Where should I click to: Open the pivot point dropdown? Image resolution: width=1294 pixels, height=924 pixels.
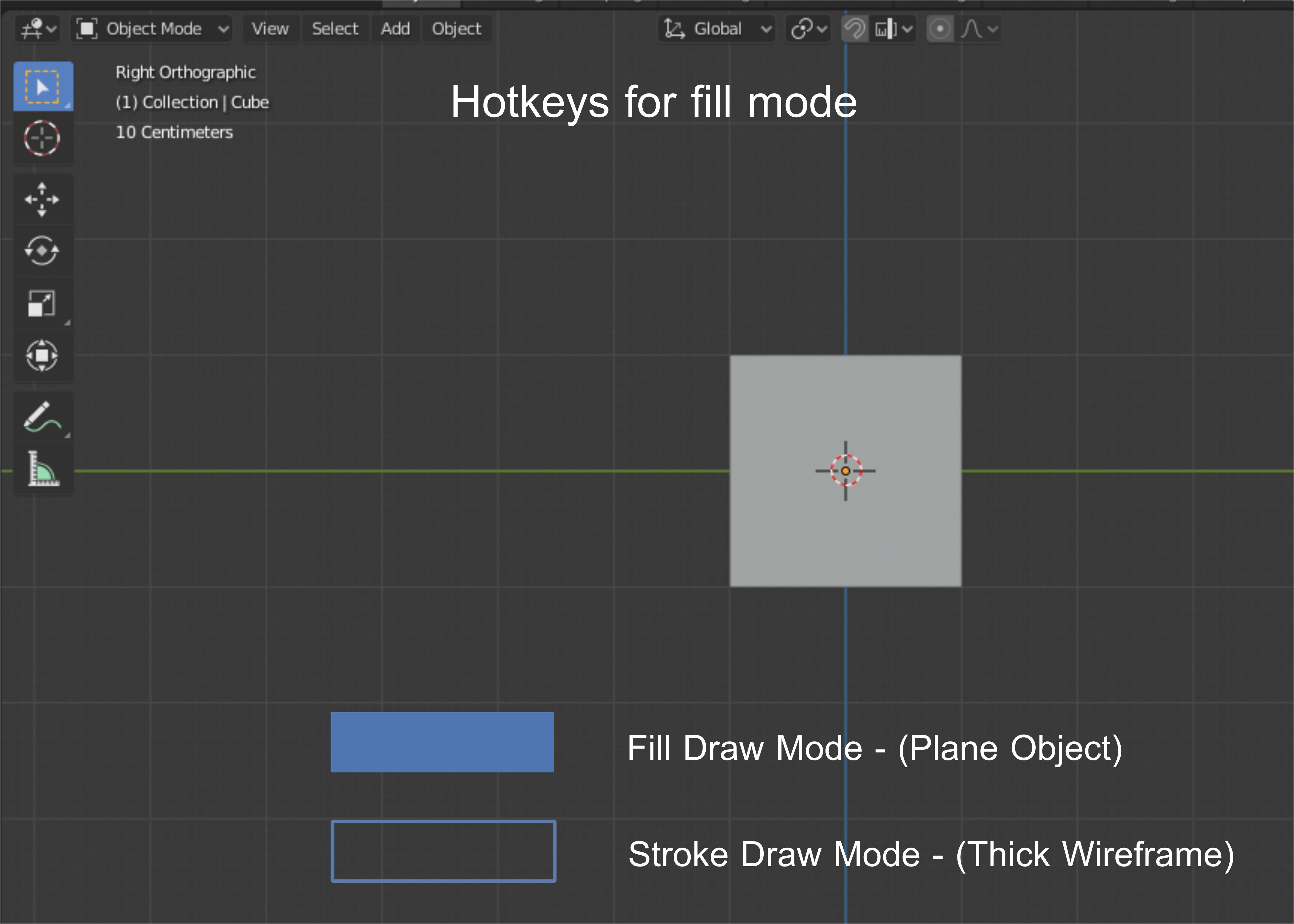[x=808, y=28]
